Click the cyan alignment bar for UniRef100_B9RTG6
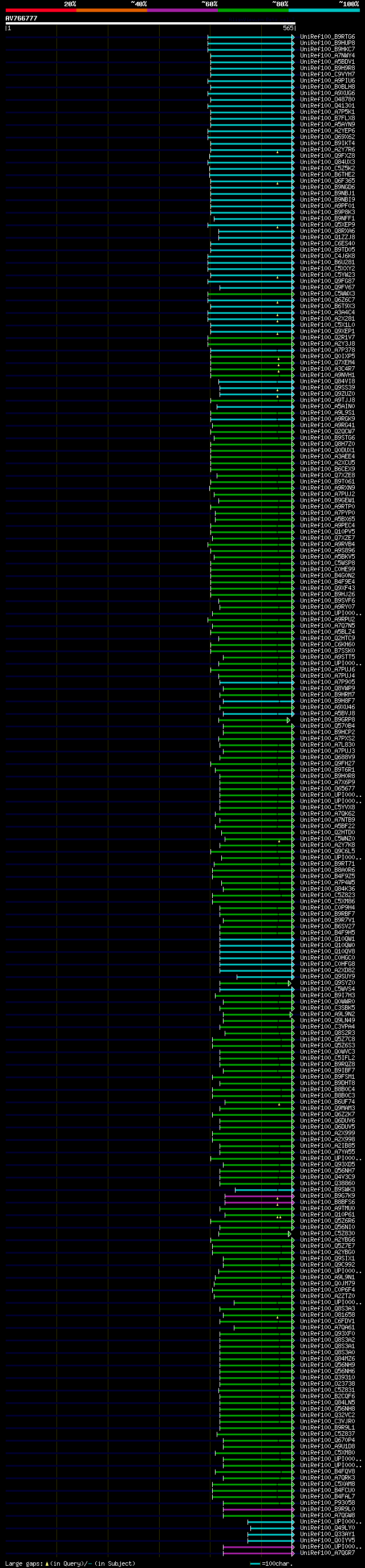This screenshot has width=365, height=1568. click(250, 37)
